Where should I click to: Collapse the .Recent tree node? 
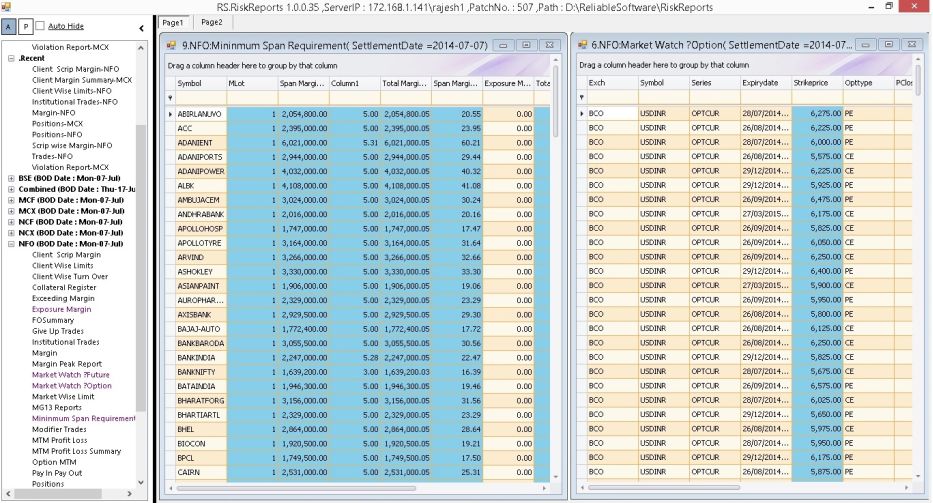click(x=11, y=58)
